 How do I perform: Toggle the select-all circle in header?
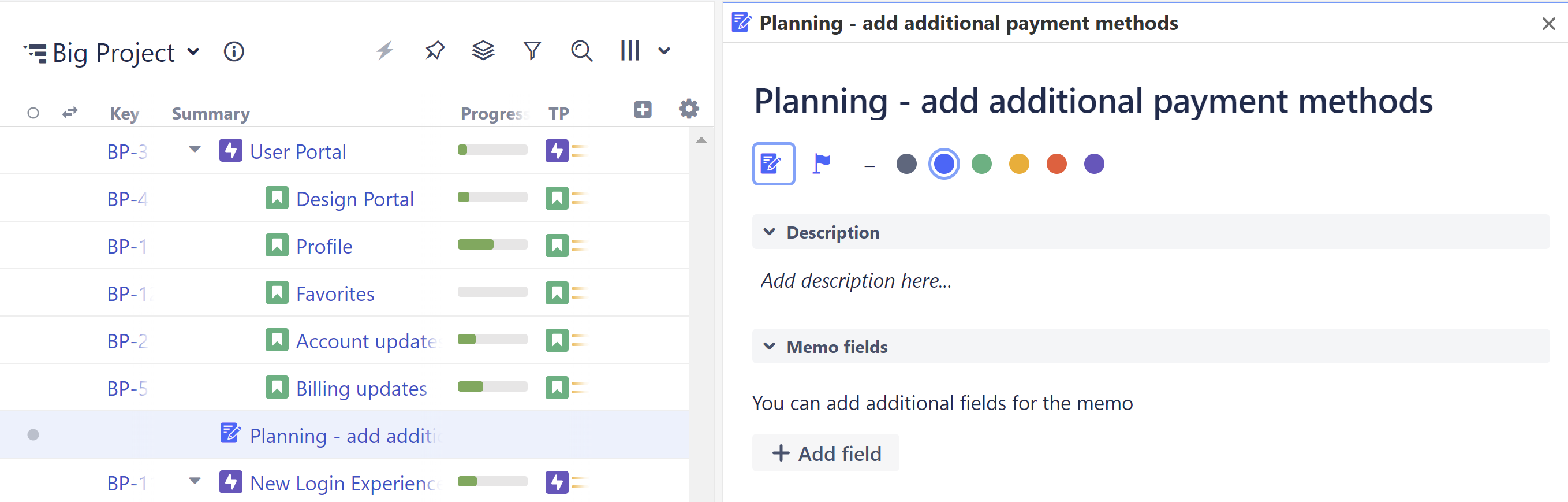(33, 113)
